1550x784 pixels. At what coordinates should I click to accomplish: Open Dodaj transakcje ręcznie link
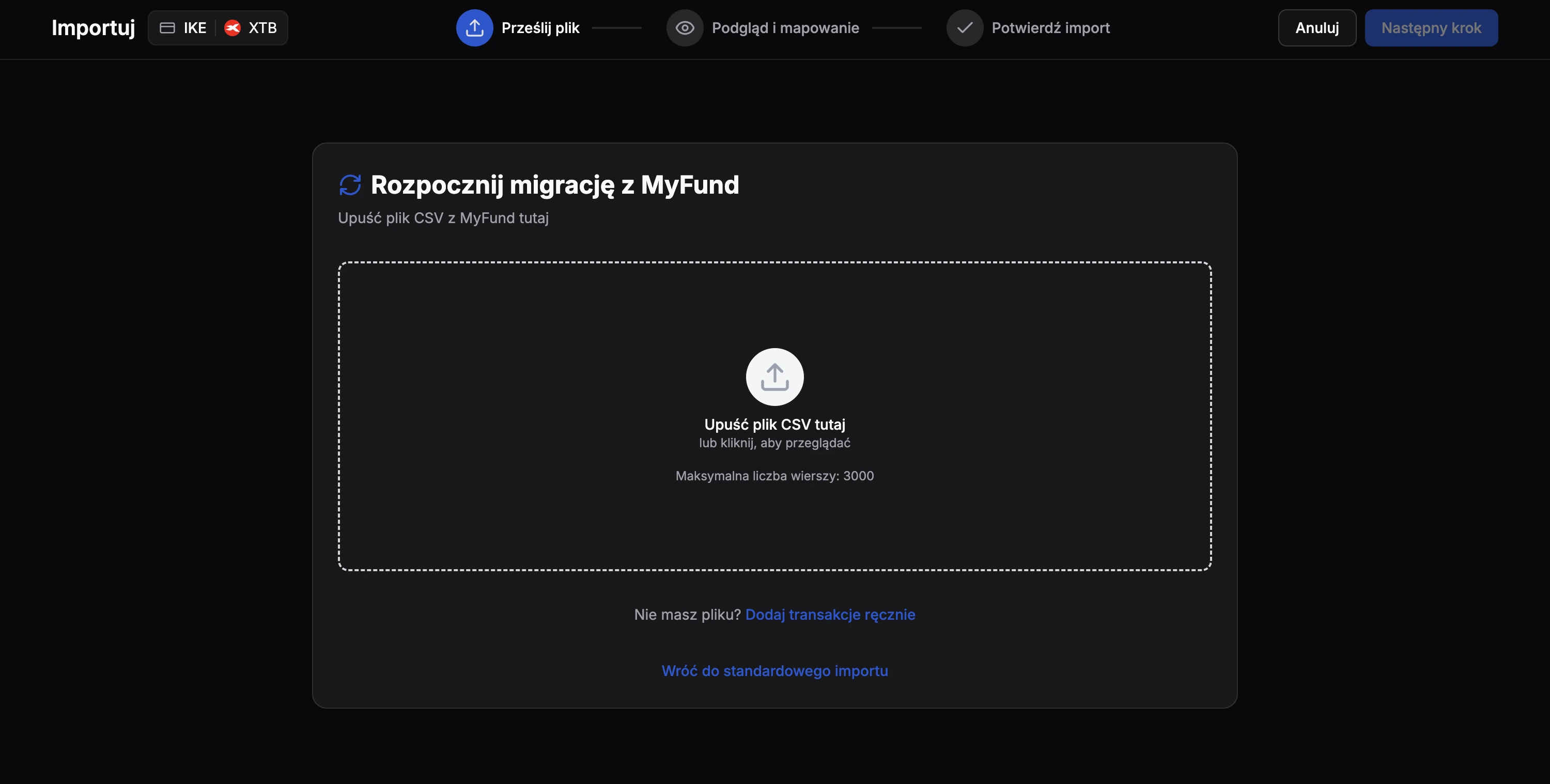point(830,614)
